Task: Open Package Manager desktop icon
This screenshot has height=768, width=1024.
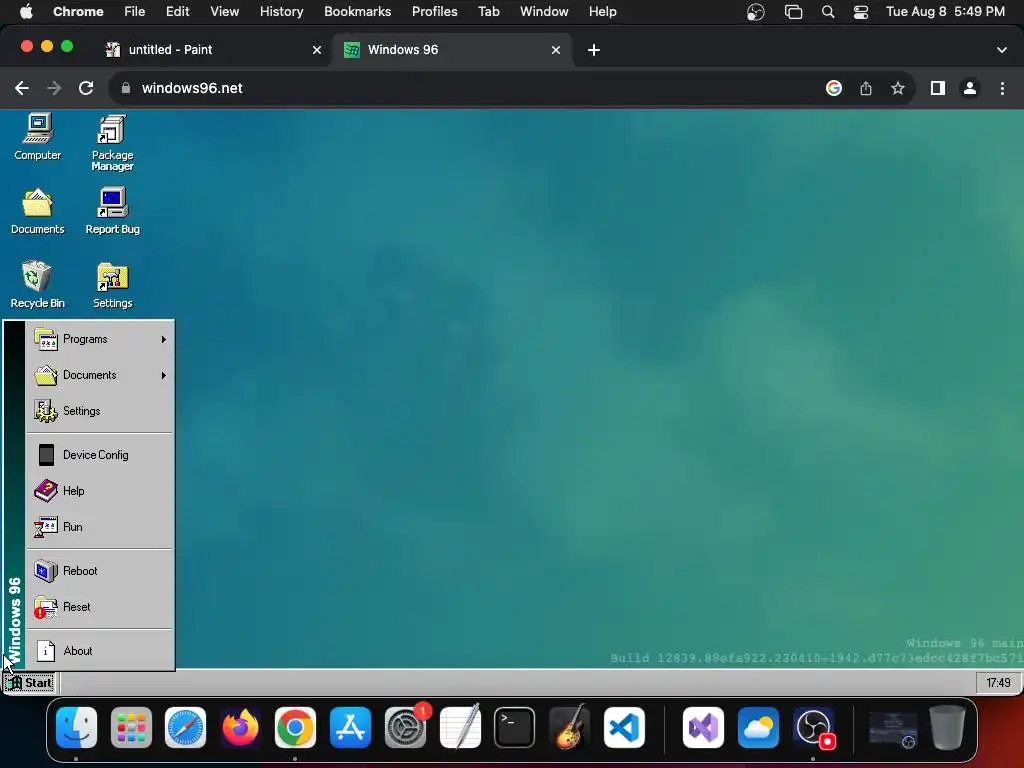Action: (112, 142)
